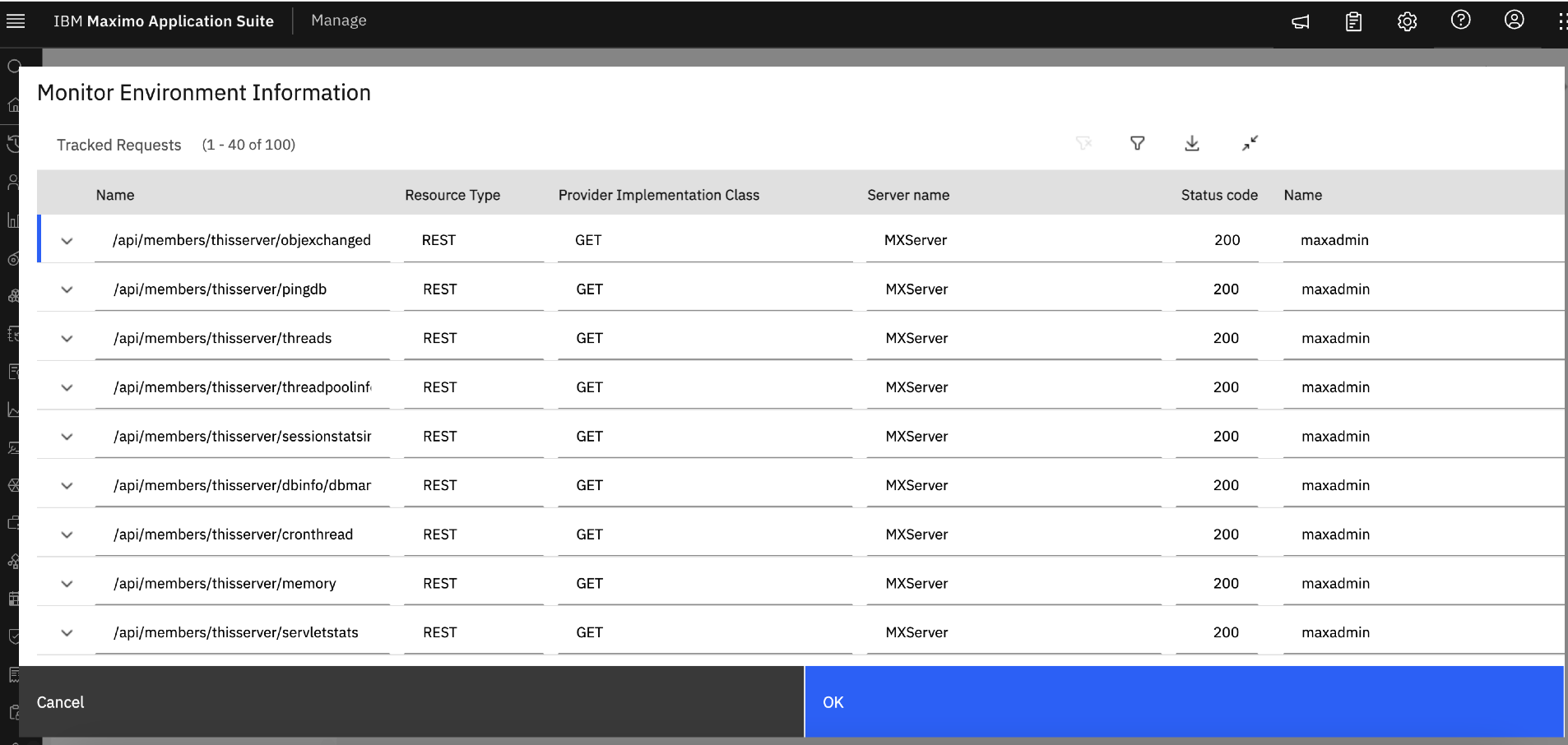The height and width of the screenshot is (745, 1568).
Task: Expand the pingdb request row
Action: point(67,289)
